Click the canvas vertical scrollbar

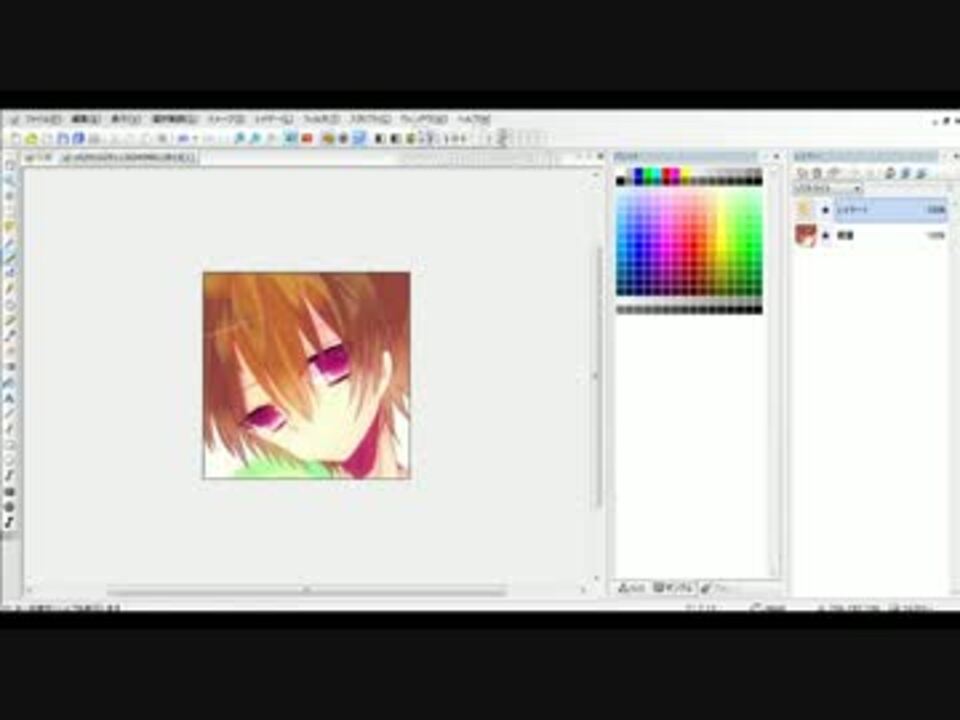597,376
